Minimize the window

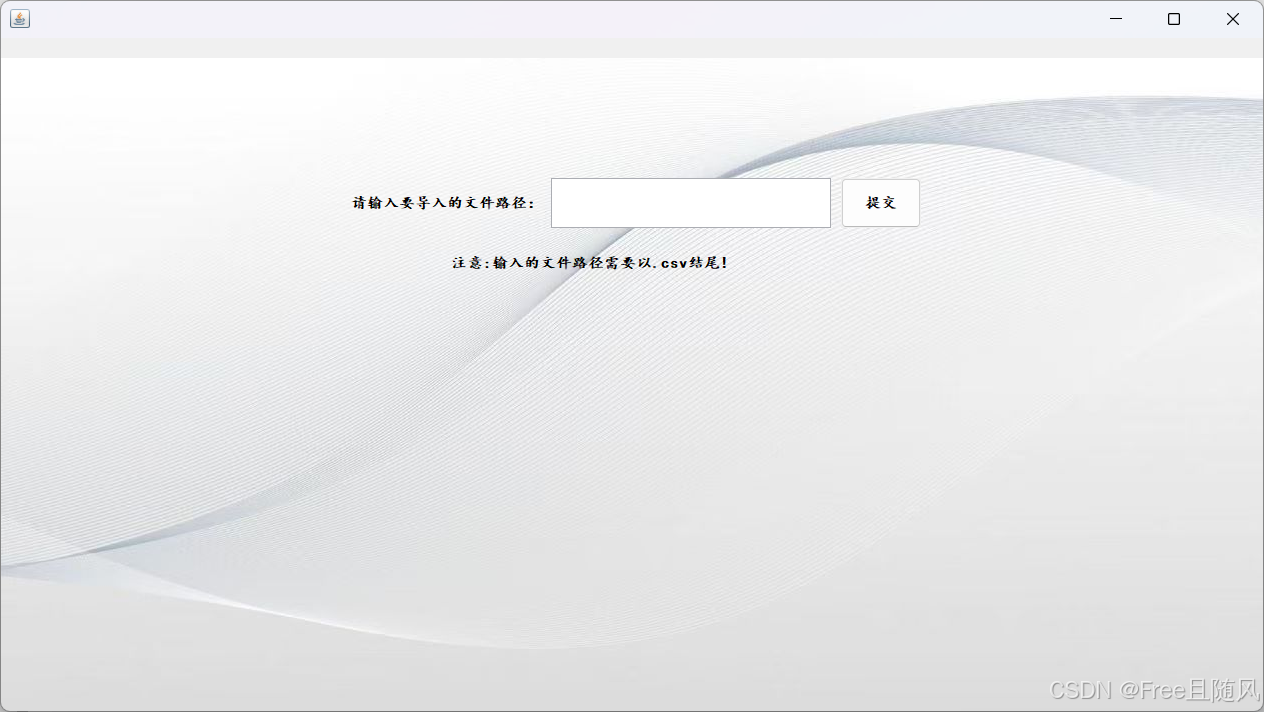point(1116,19)
